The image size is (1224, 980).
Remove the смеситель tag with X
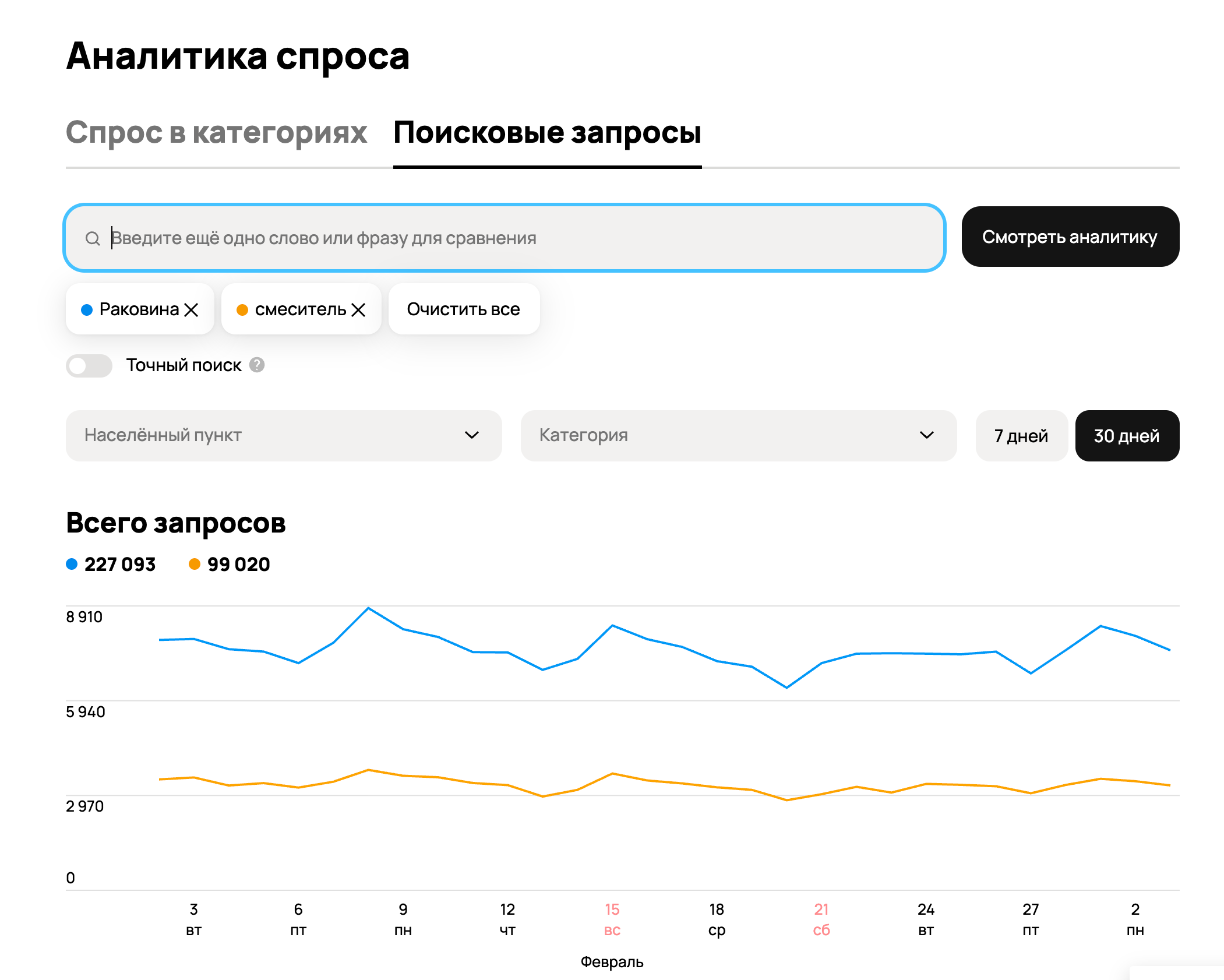(x=359, y=310)
